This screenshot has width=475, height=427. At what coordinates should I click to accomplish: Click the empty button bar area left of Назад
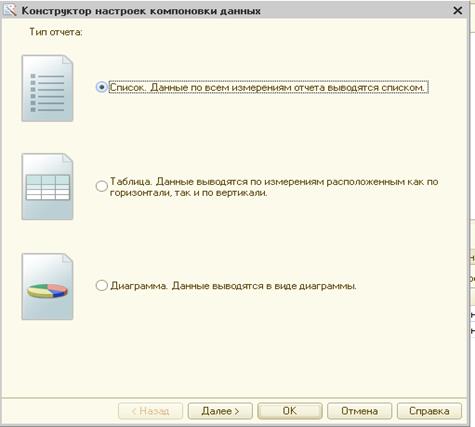click(x=60, y=411)
